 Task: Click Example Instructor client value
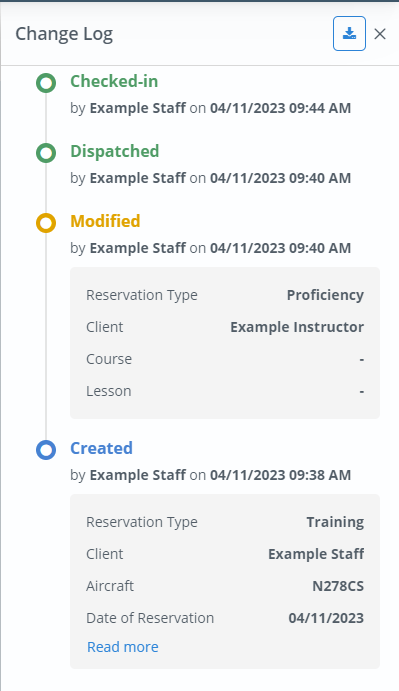[x=297, y=327]
